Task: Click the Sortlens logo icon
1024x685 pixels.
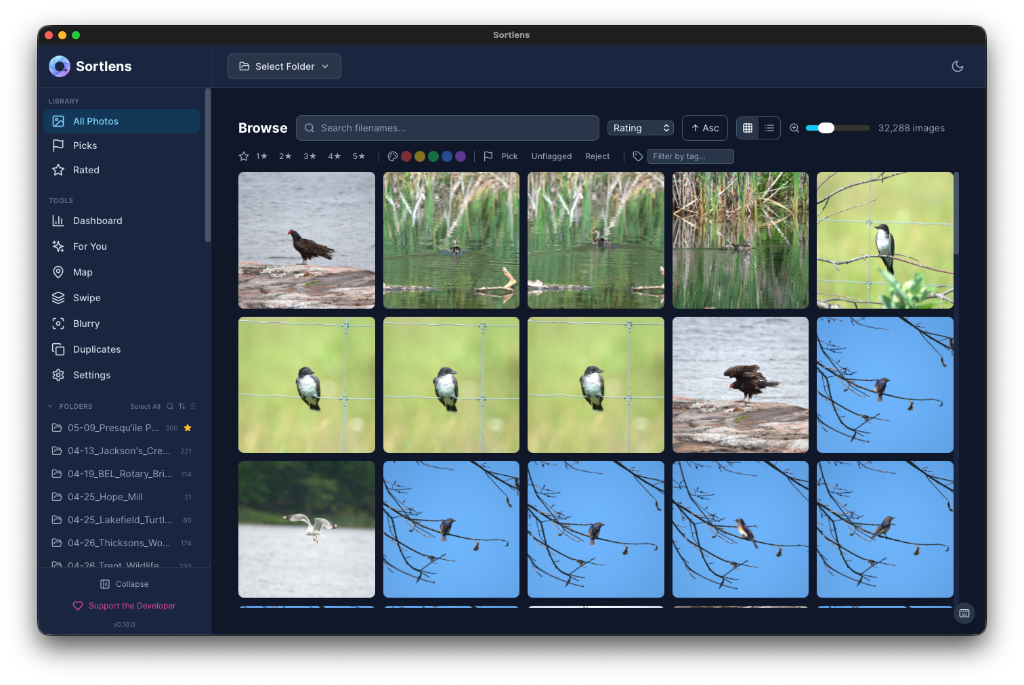Action: coord(59,66)
